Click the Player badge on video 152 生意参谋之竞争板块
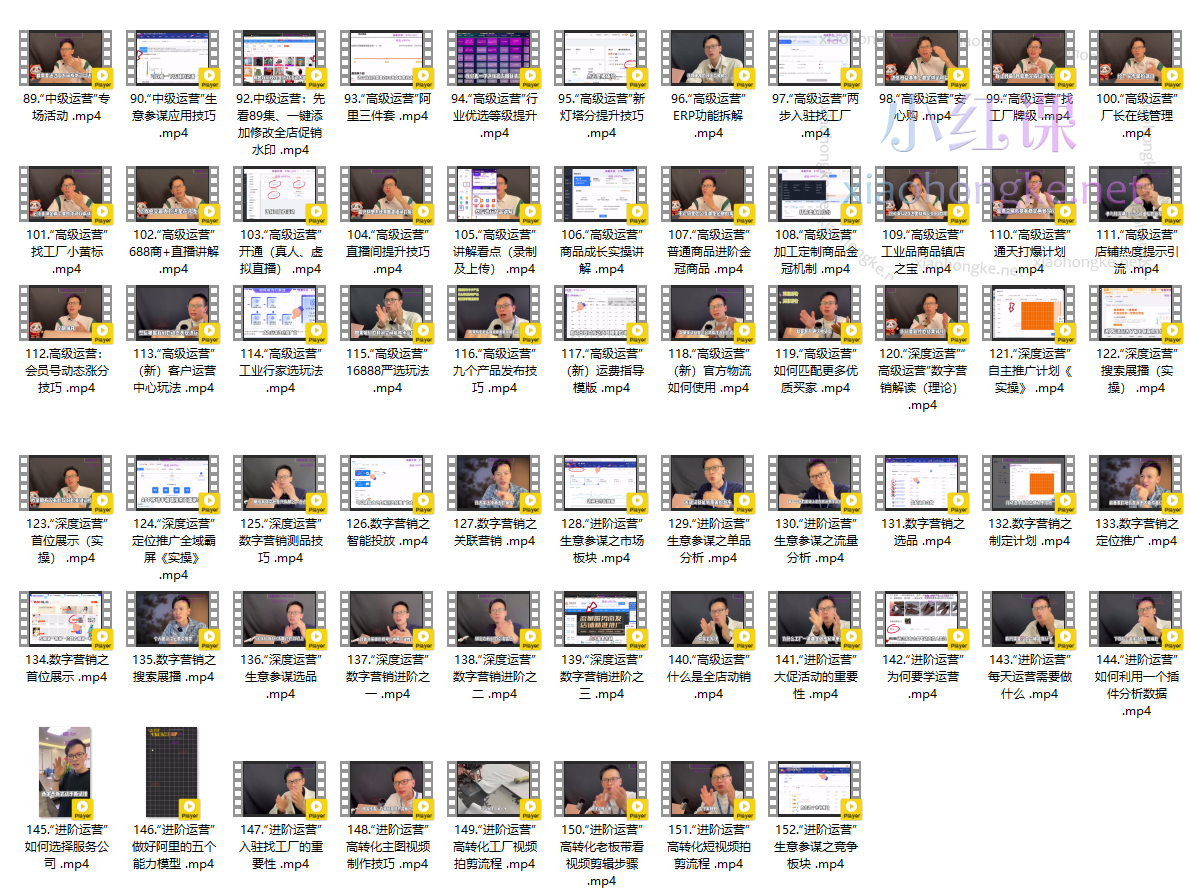The image size is (1191, 892). tap(850, 808)
